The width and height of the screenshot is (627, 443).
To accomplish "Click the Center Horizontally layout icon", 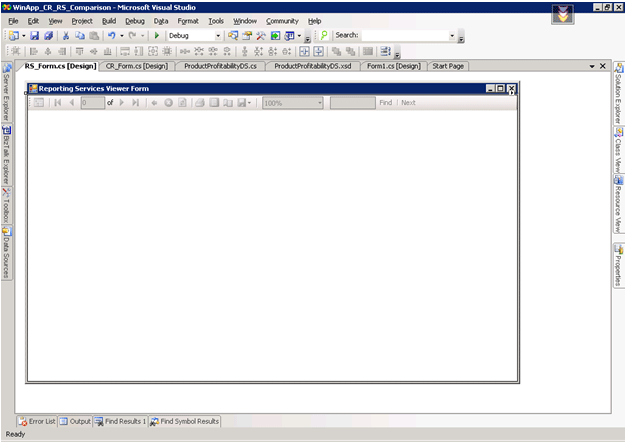I will pos(304,51).
